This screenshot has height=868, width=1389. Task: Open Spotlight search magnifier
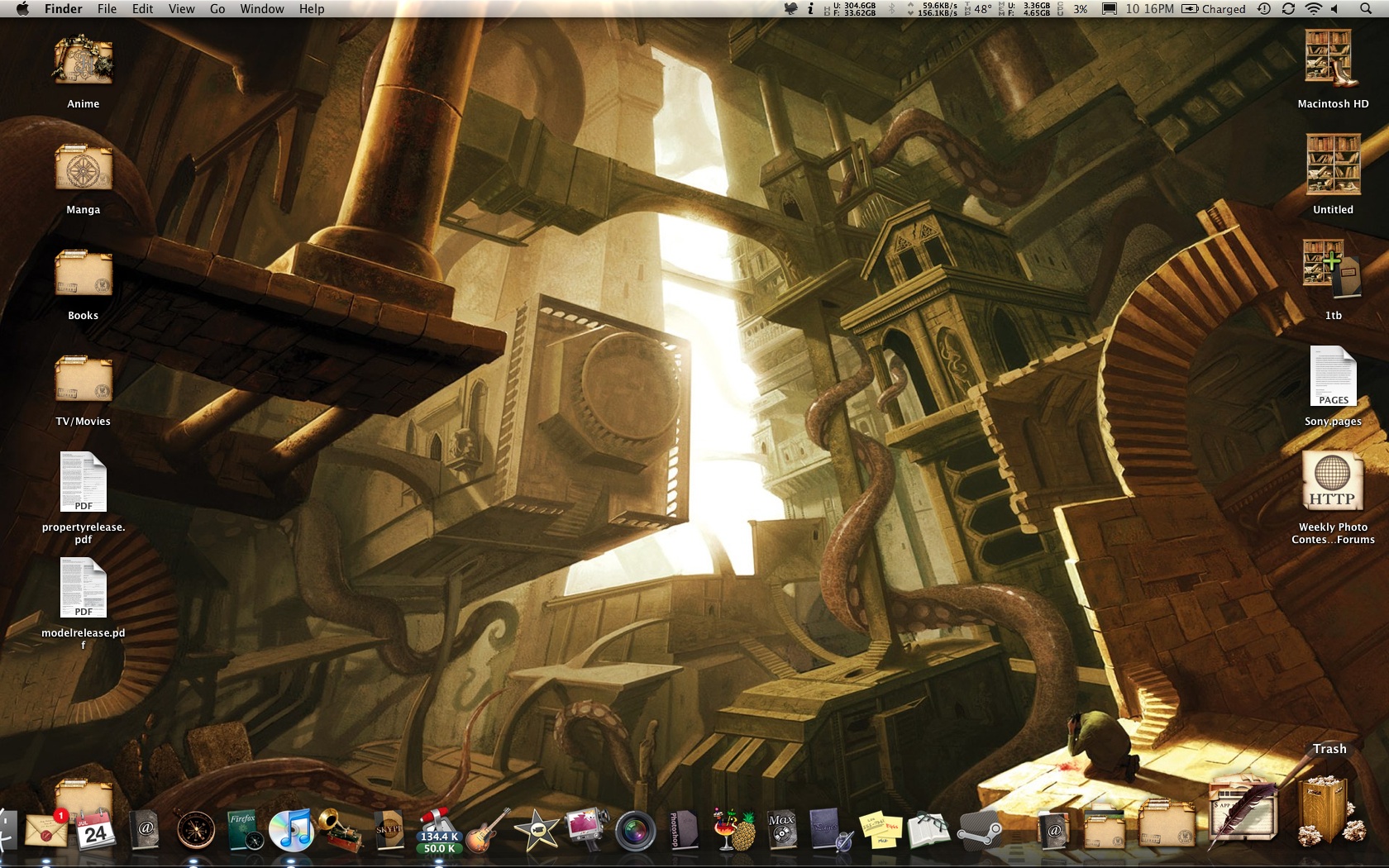coord(1366,9)
